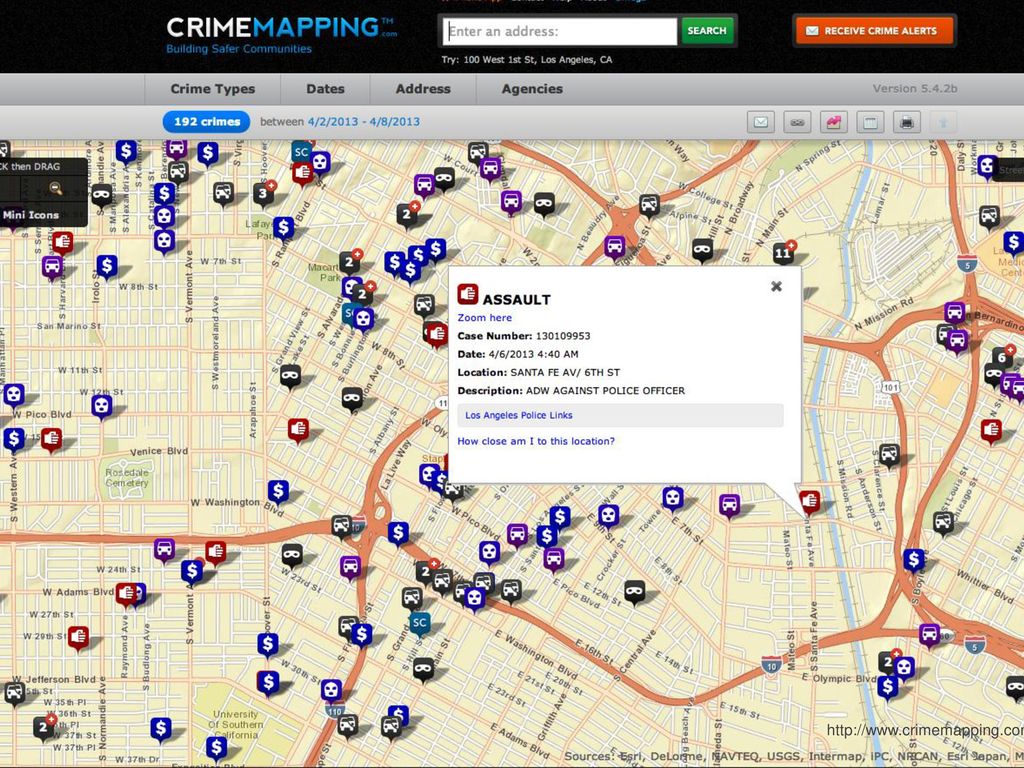This screenshot has height=768, width=1024.
Task: Click the Enter an address field
Action: tap(560, 31)
